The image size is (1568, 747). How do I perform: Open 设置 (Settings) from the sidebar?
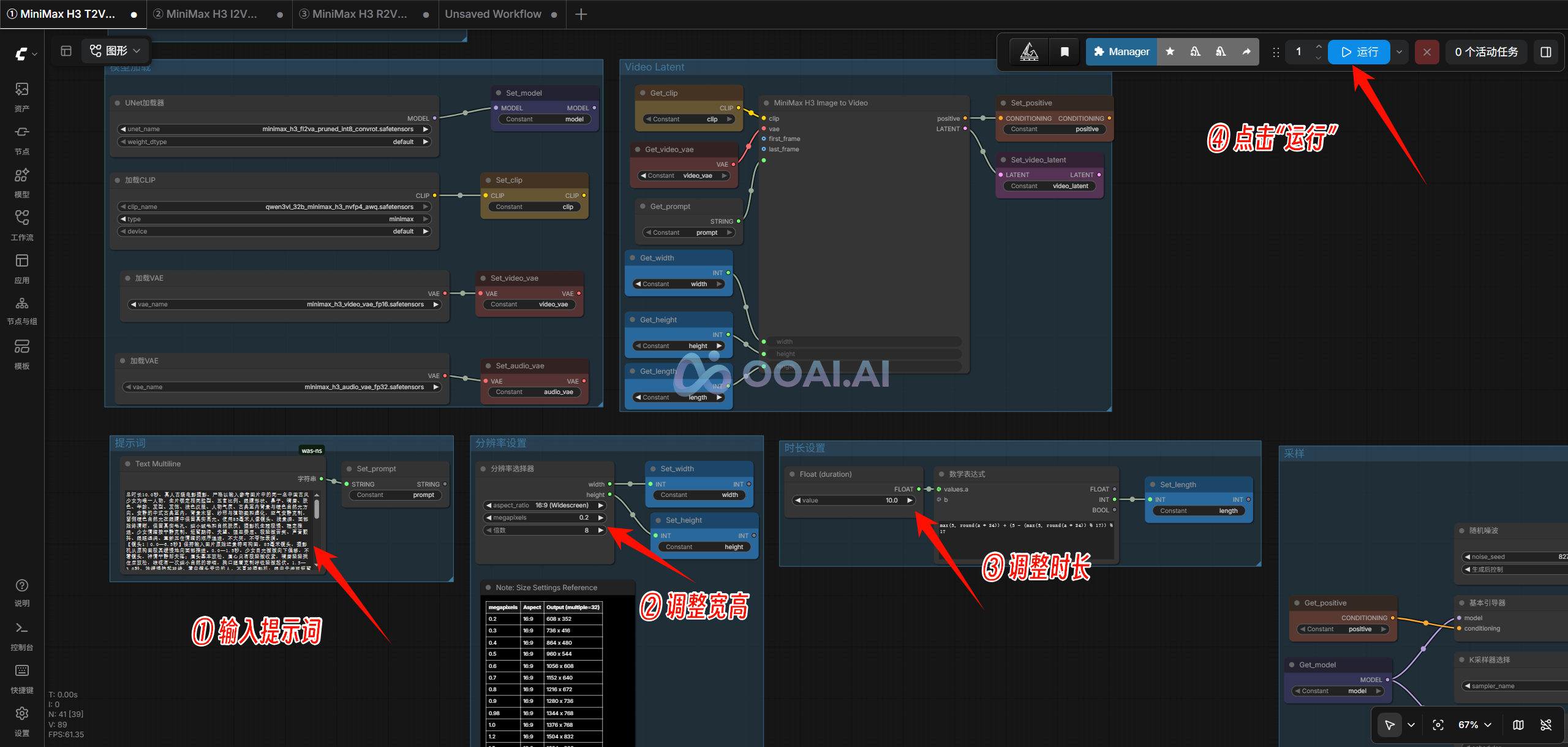22,722
